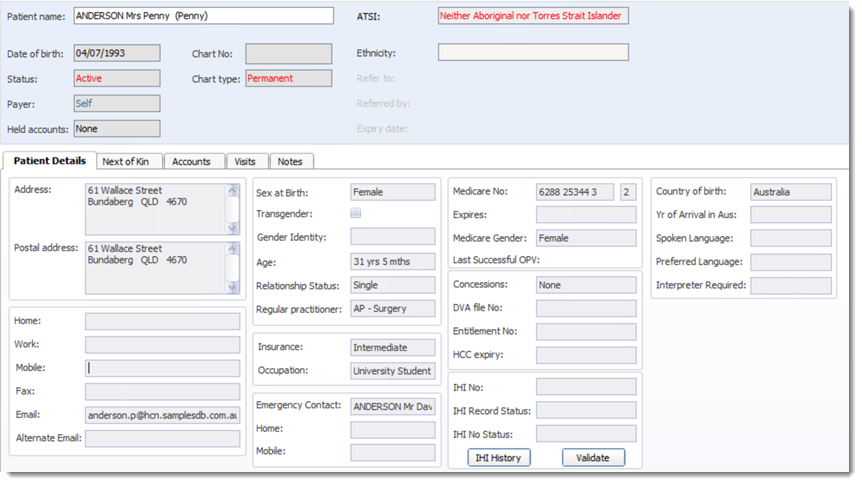Click the Patient name field
The image size is (862, 484).
tap(203, 16)
